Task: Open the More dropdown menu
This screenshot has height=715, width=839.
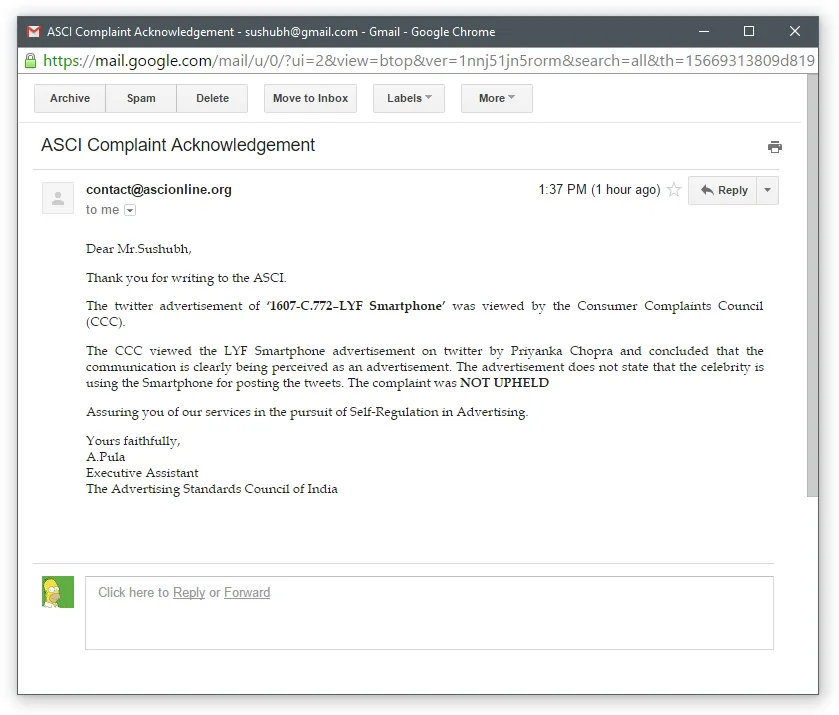Action: [497, 98]
